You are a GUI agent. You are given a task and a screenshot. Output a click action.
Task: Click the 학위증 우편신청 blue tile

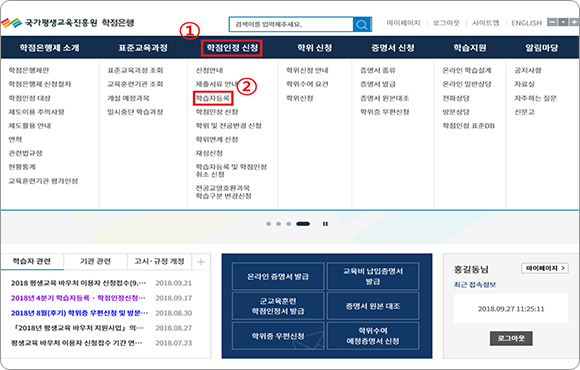[278, 336]
